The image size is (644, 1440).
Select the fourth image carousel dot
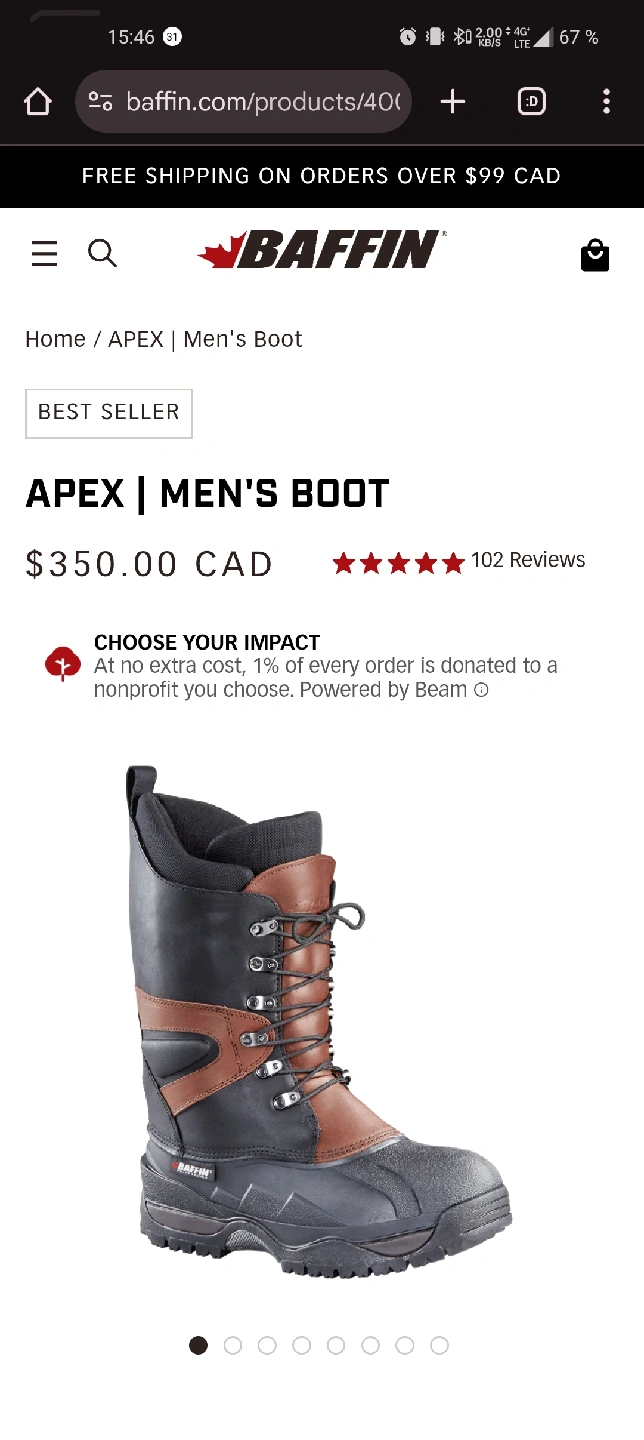point(301,1345)
